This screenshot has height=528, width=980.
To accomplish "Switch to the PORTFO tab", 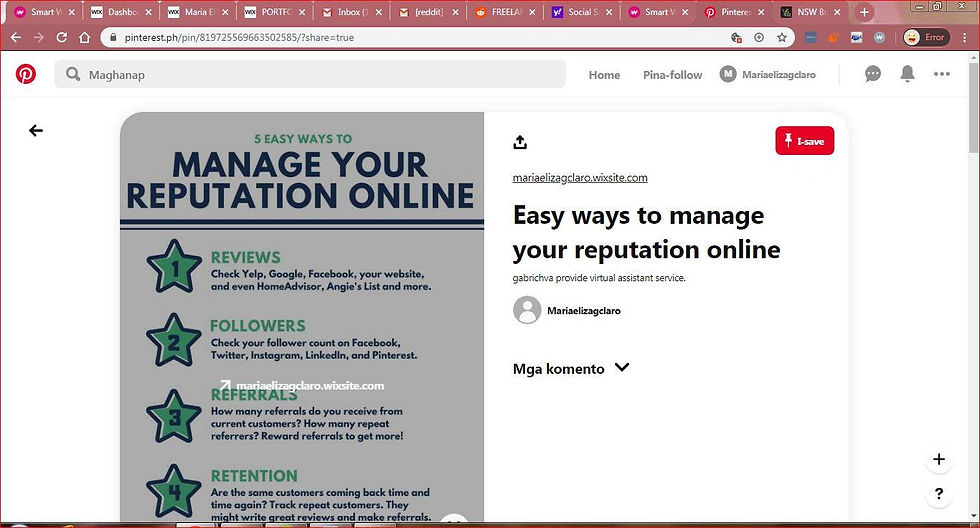I will pyautogui.click(x=275, y=12).
